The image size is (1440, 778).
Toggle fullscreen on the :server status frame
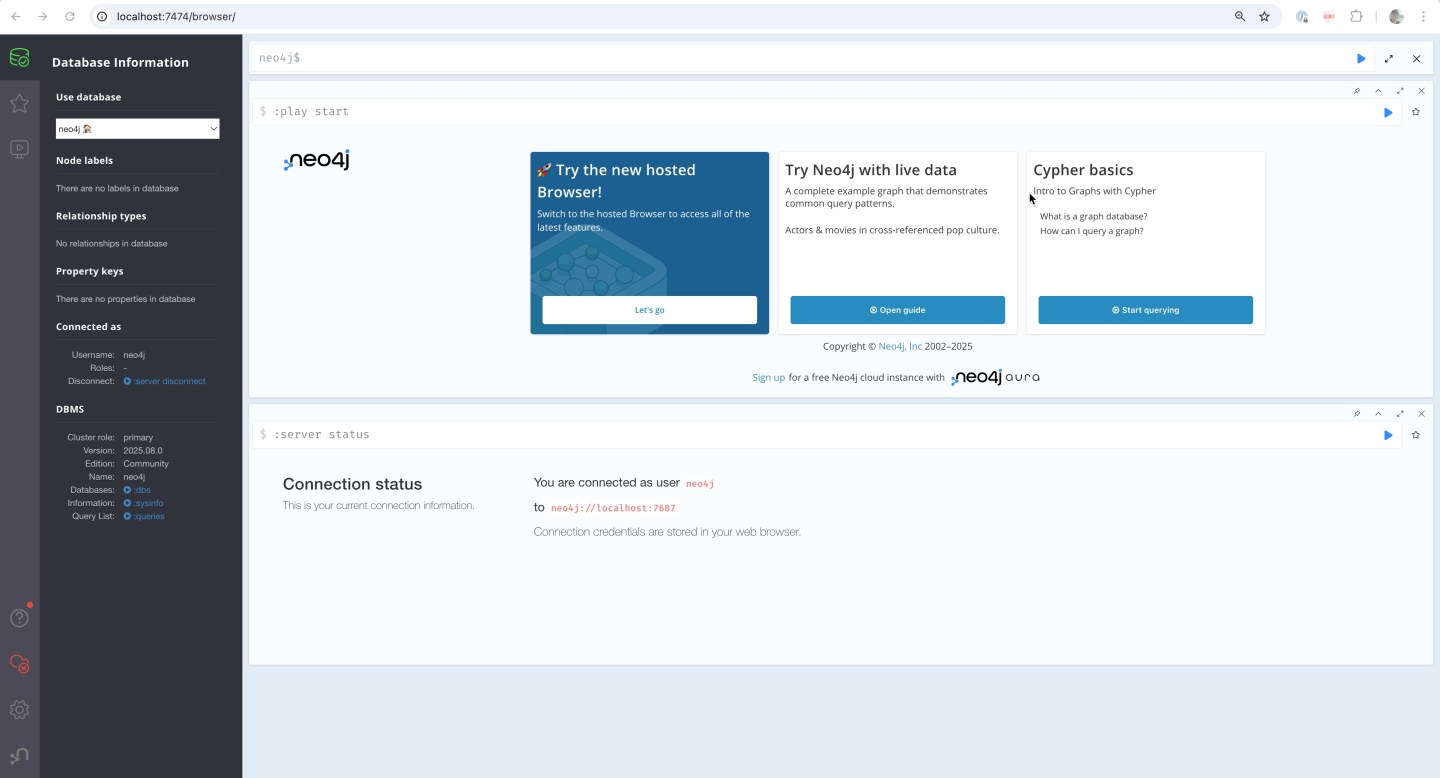tap(1400, 413)
